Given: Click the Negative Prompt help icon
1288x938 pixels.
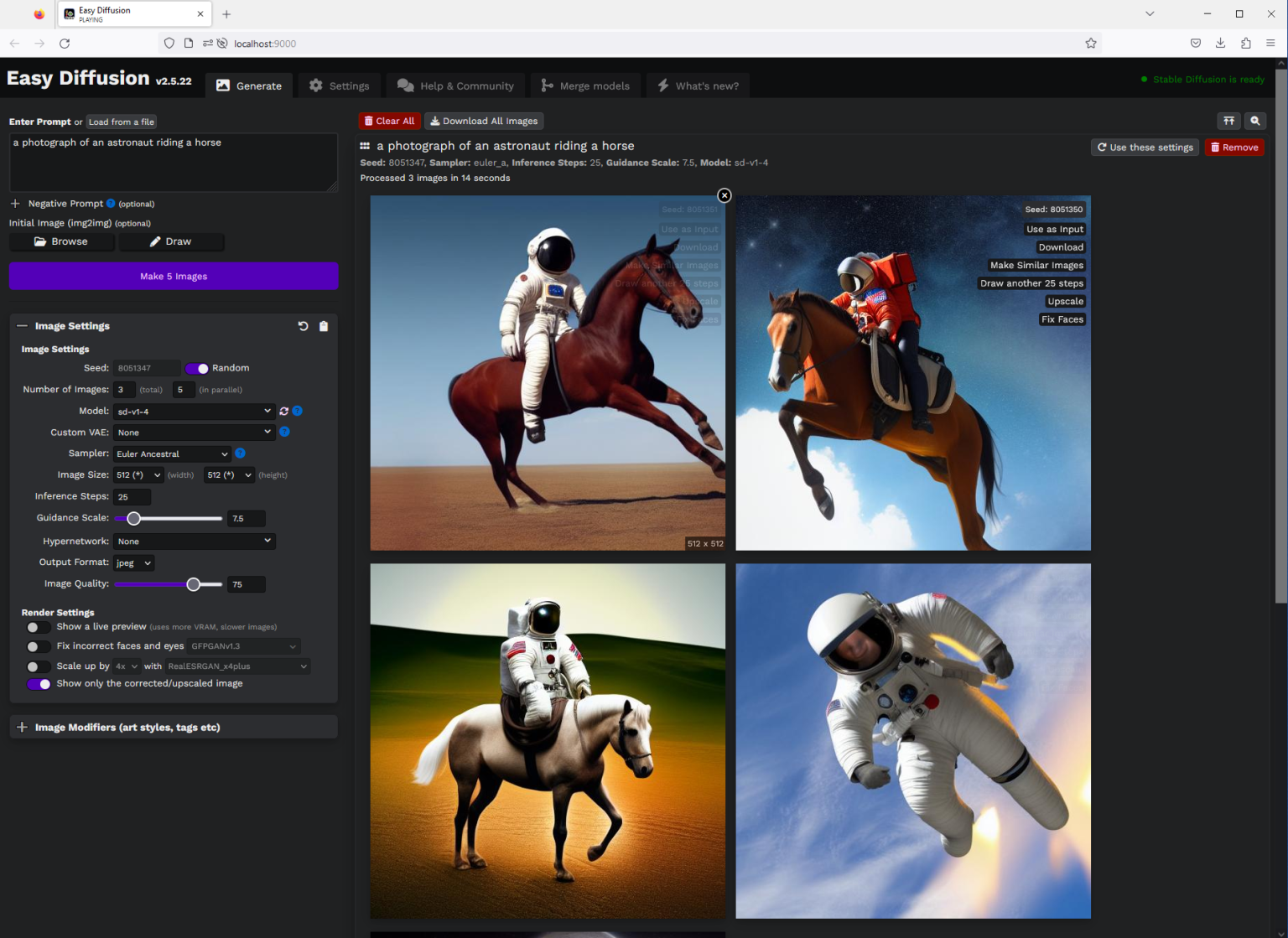Looking at the screenshot, I should click(x=111, y=204).
